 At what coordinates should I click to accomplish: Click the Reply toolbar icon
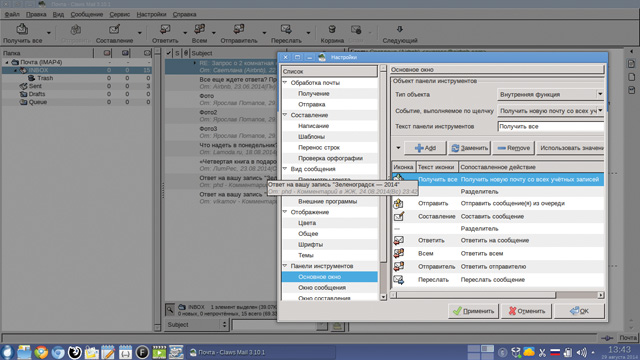click(x=165, y=29)
